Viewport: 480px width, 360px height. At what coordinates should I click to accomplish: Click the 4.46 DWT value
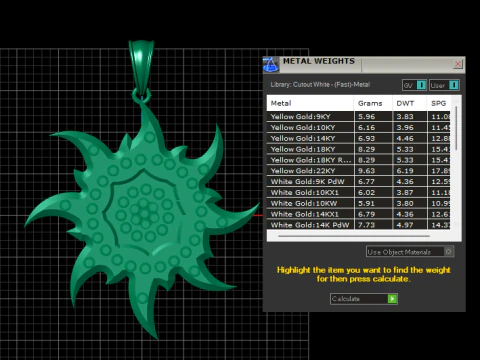pyautogui.click(x=405, y=138)
